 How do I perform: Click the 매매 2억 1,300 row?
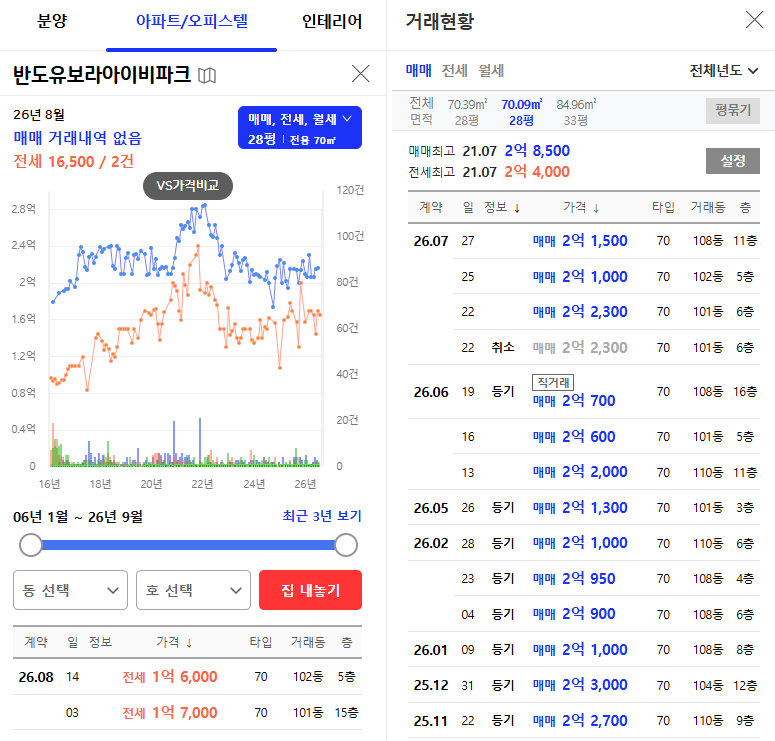(584, 508)
